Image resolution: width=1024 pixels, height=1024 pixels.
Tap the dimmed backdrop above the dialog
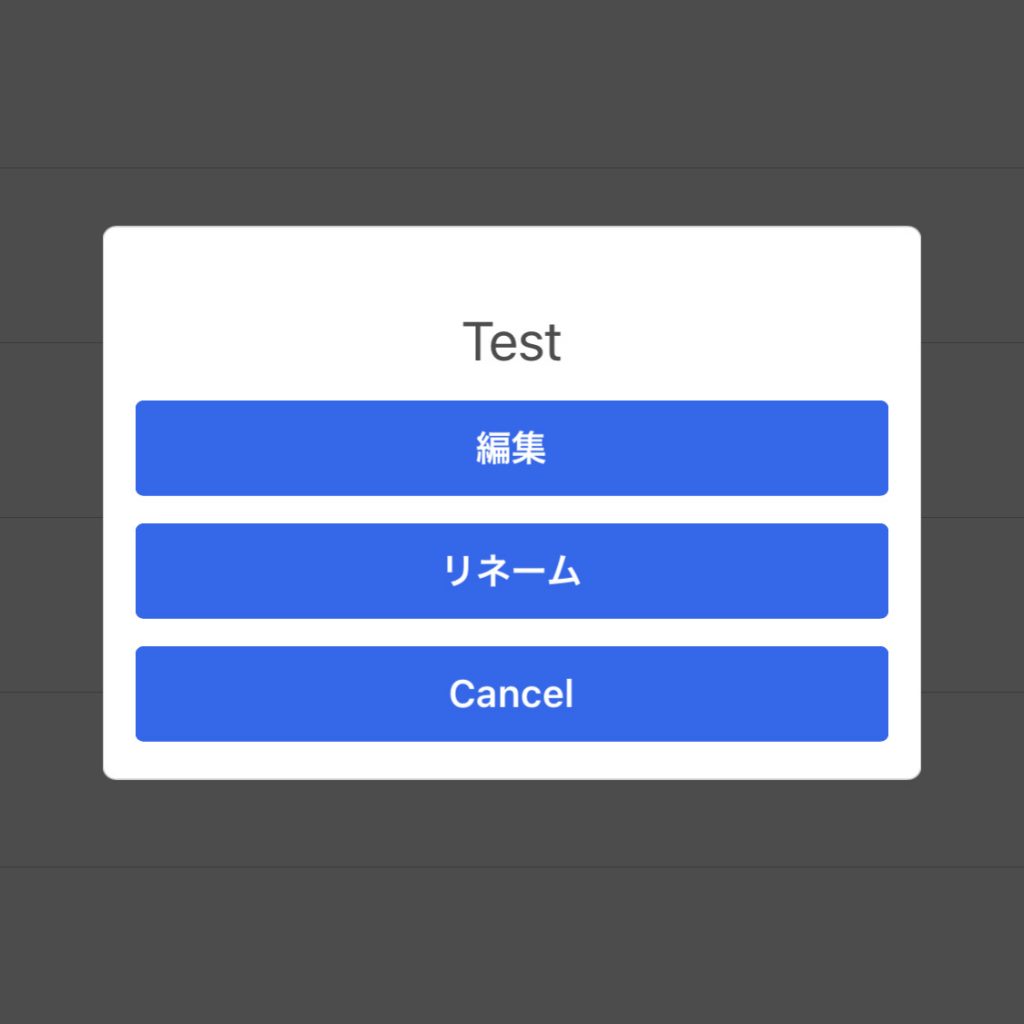point(511,112)
